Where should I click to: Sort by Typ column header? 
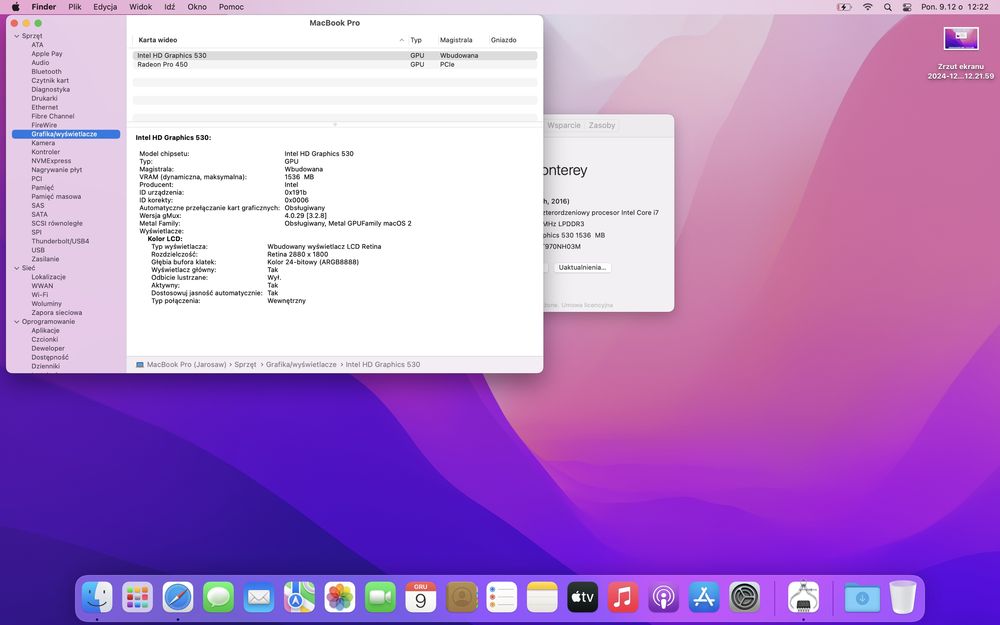click(416, 40)
